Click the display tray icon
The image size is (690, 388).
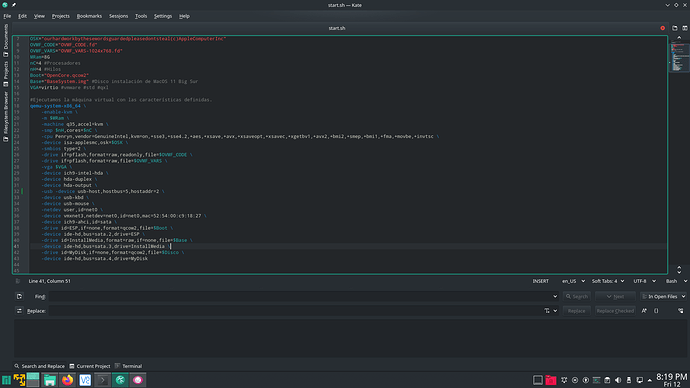coord(639,380)
